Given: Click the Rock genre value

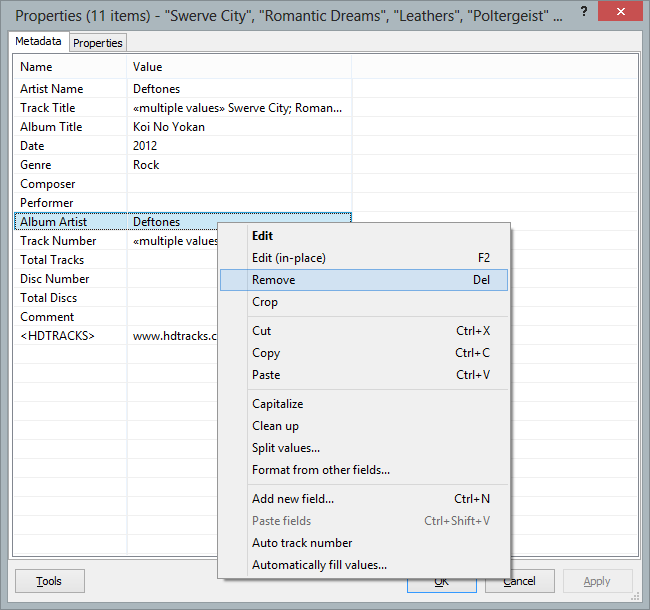Looking at the screenshot, I should point(146,165).
